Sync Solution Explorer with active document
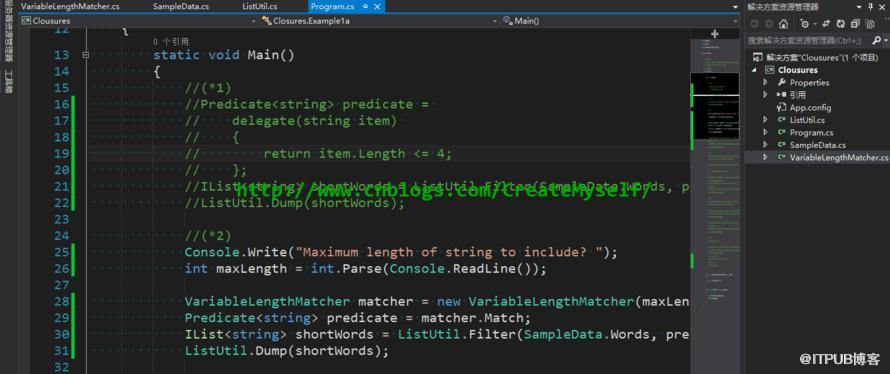This screenshot has width=890, height=374. click(x=826, y=24)
